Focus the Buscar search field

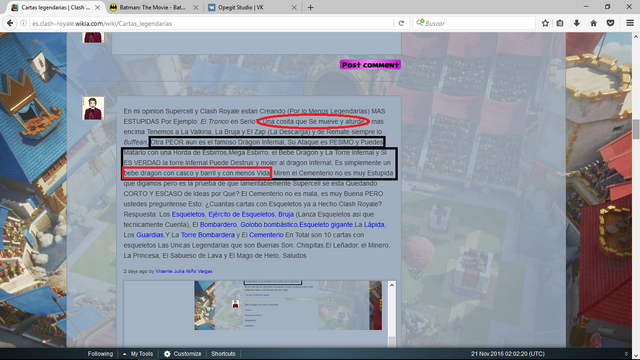[x=473, y=23]
